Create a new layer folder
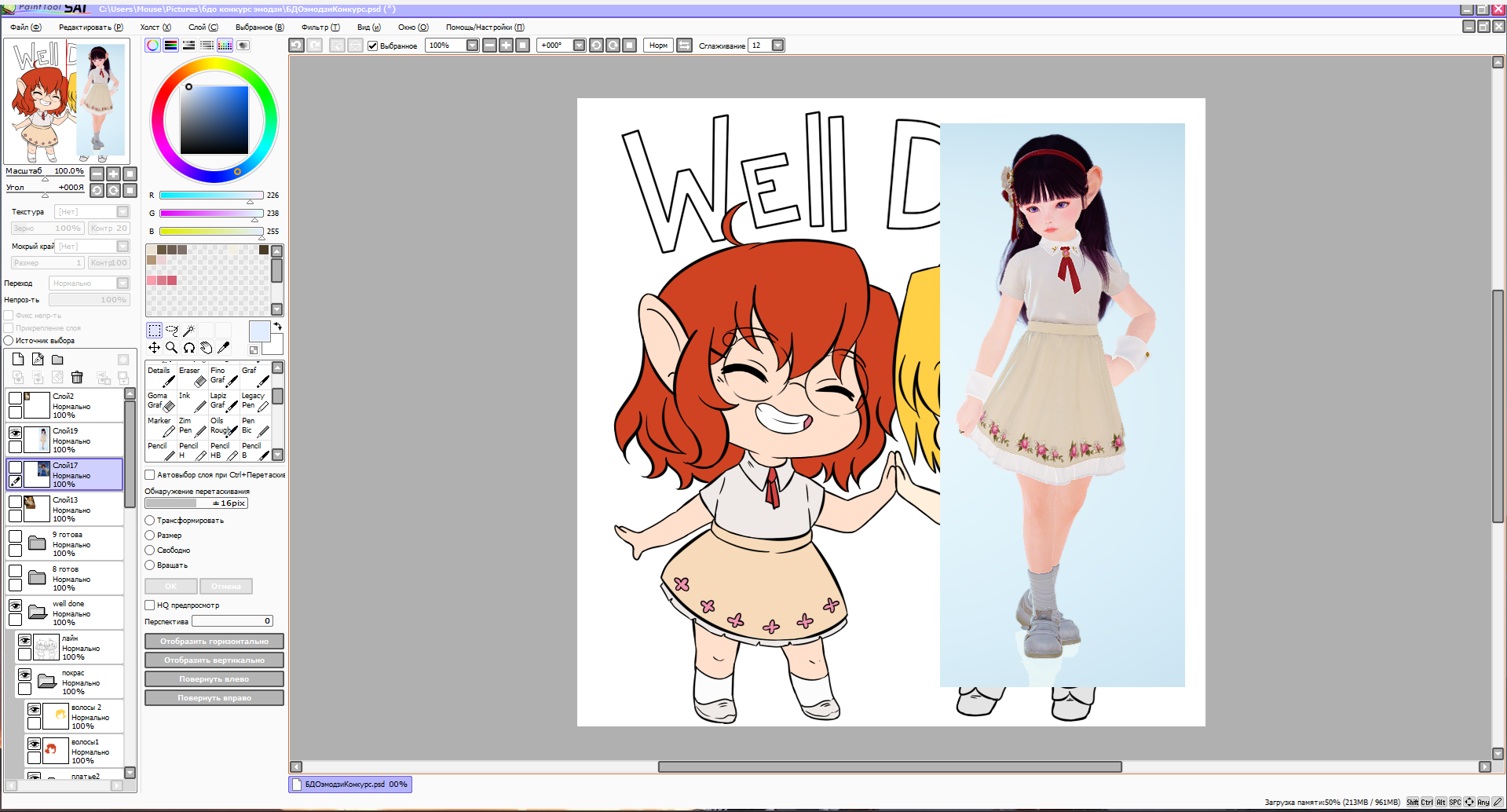The height and width of the screenshot is (812, 1507). [x=57, y=360]
